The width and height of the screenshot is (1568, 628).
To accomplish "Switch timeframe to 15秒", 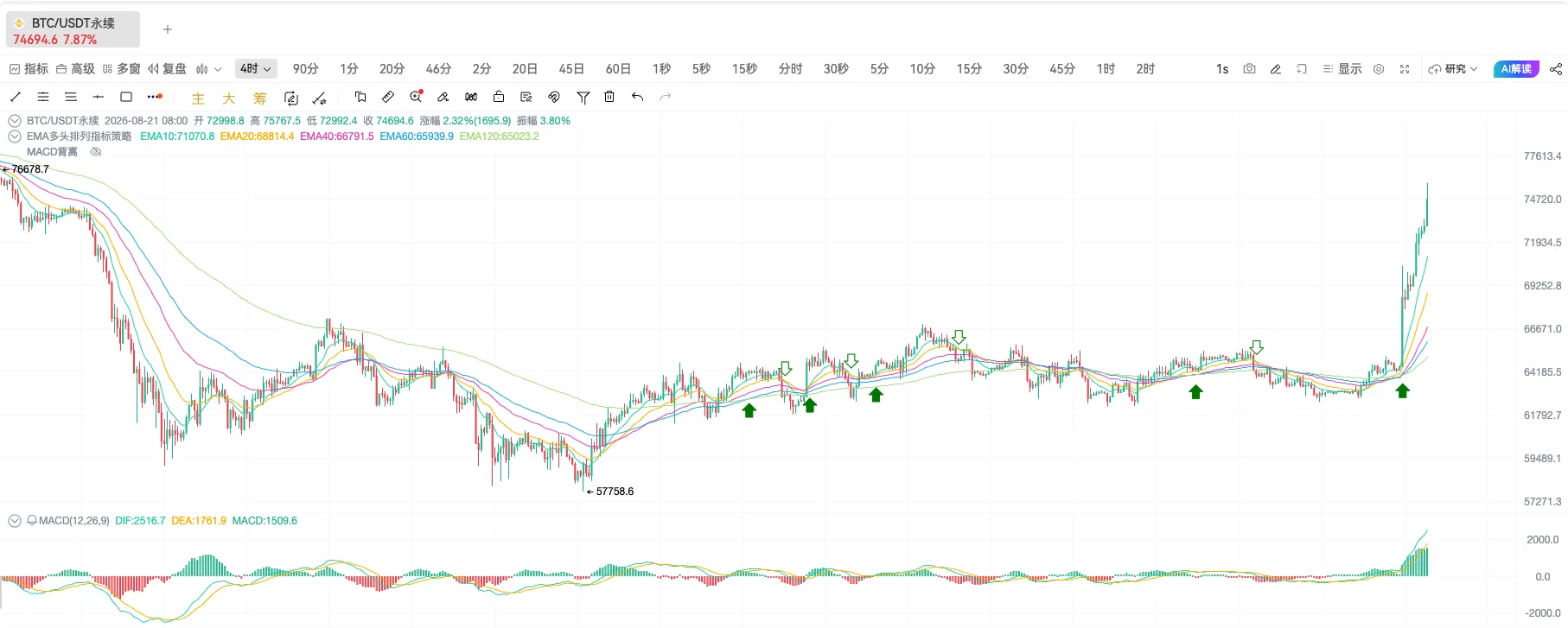I will point(744,69).
